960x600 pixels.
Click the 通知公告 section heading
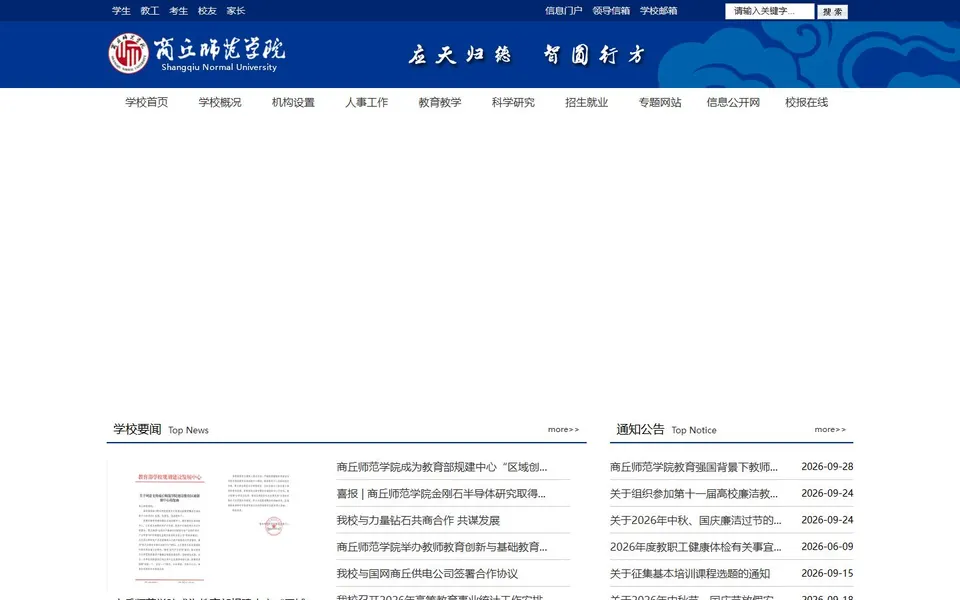click(640, 429)
